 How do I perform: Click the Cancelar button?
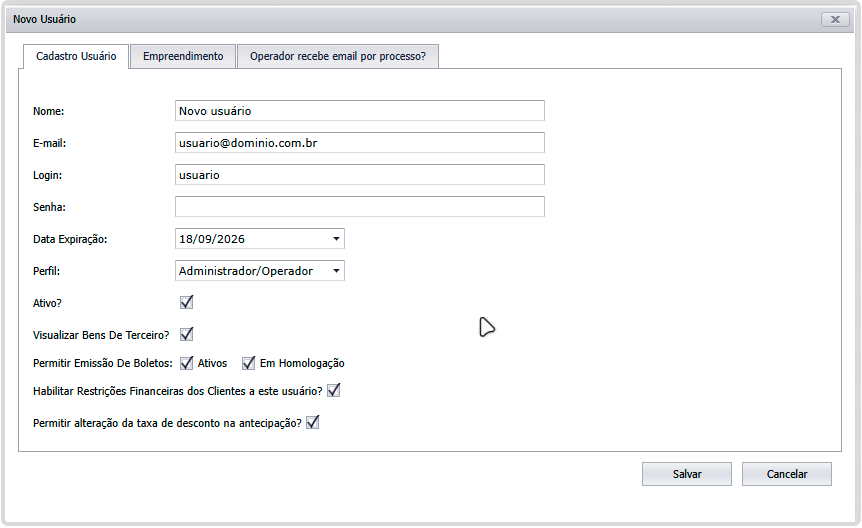[x=786, y=474]
